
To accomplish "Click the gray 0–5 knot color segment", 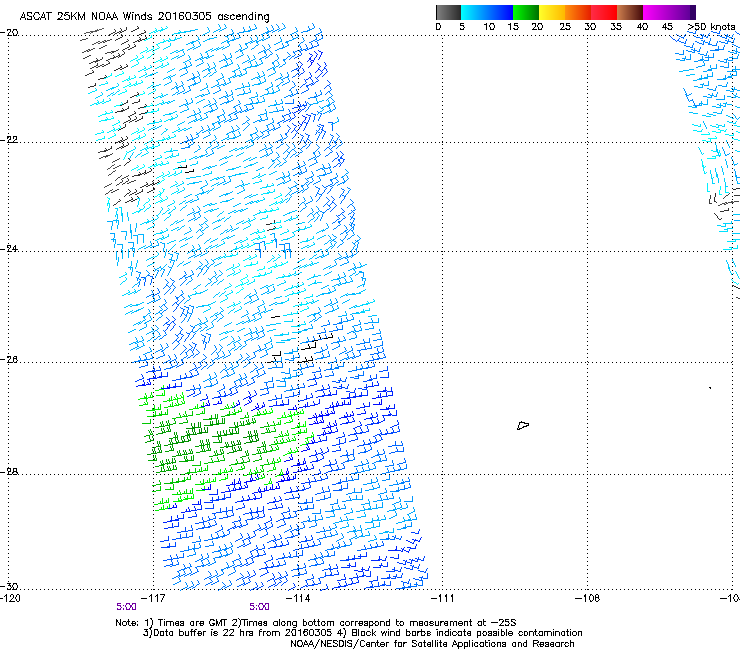I will click(448, 12).
